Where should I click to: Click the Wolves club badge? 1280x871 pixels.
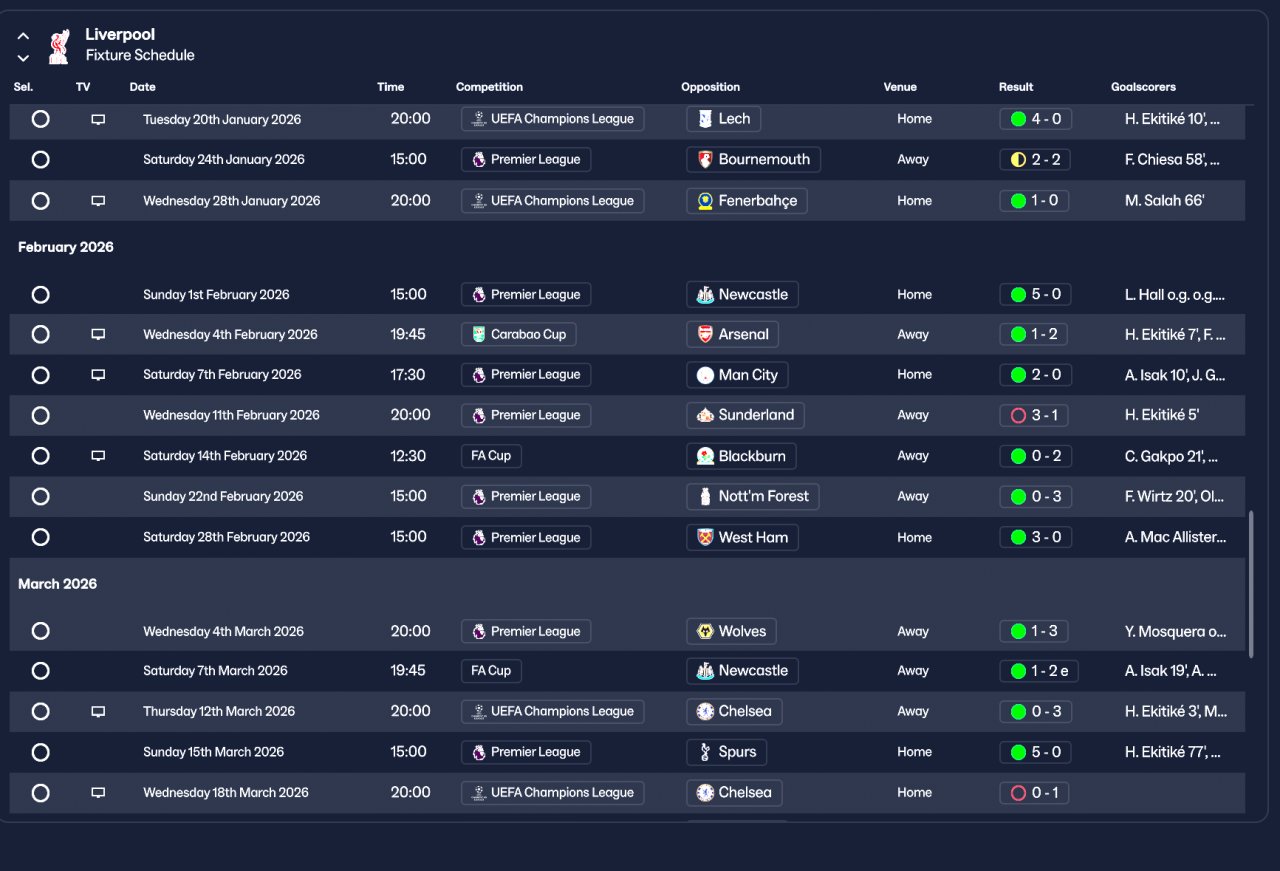[x=705, y=631]
